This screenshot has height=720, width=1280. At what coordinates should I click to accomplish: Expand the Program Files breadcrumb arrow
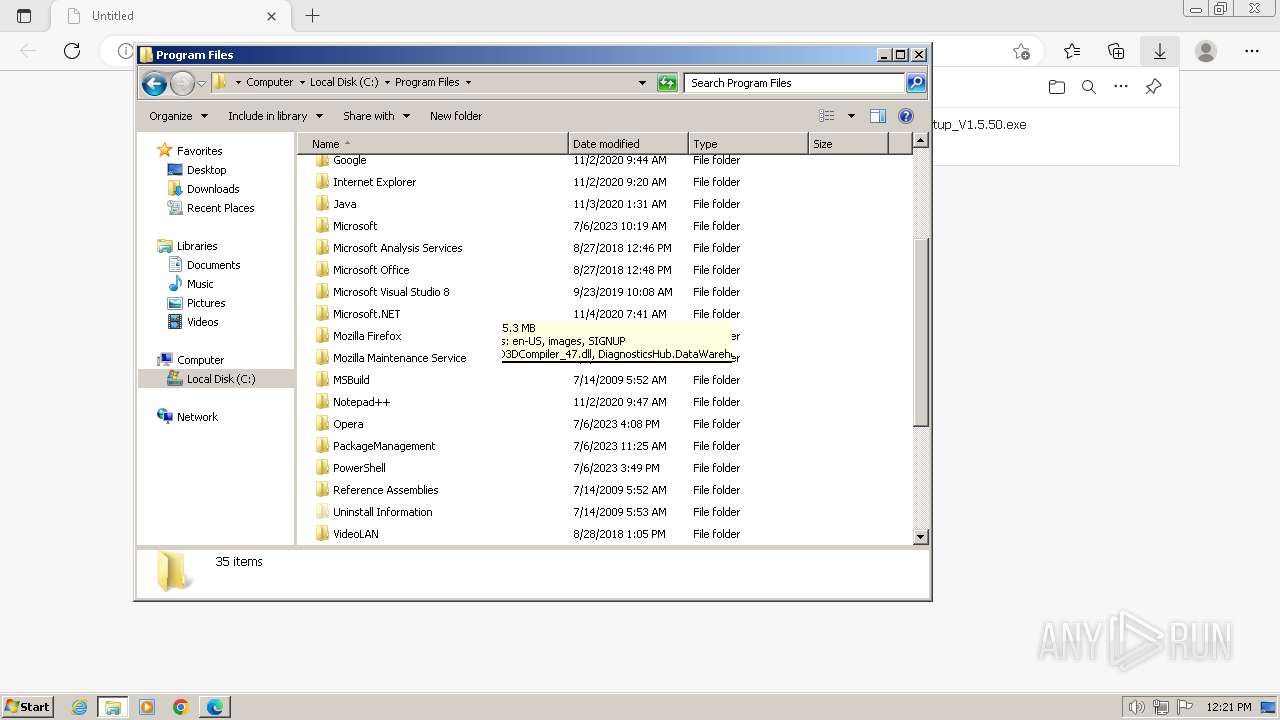pyautogui.click(x=468, y=83)
